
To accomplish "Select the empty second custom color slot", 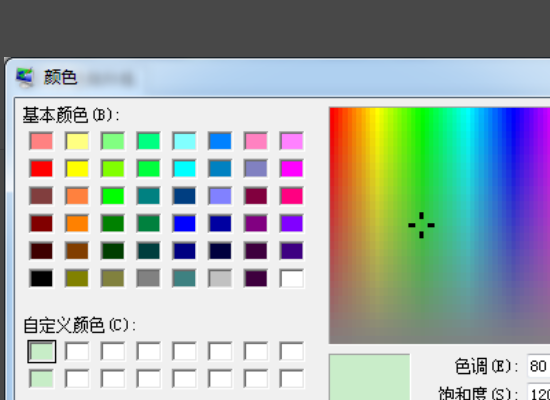I will 77,351.
